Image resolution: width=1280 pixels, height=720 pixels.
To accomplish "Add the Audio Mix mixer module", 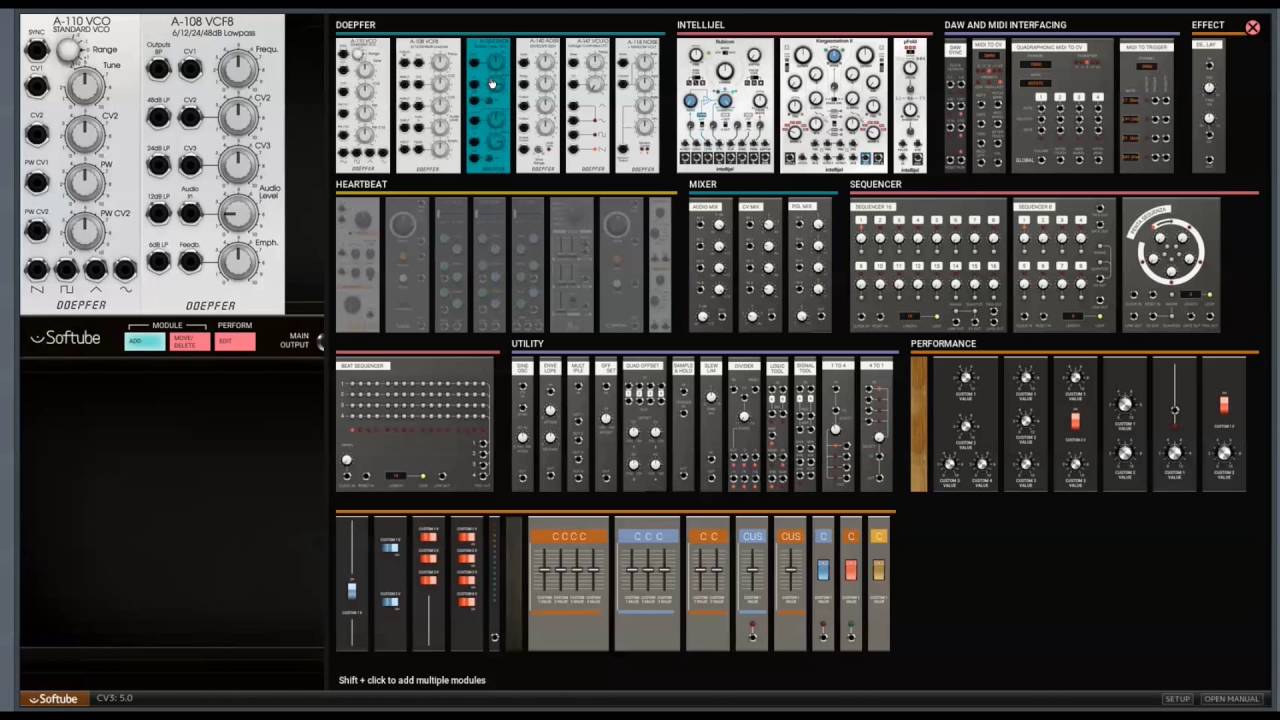I will [711, 265].
